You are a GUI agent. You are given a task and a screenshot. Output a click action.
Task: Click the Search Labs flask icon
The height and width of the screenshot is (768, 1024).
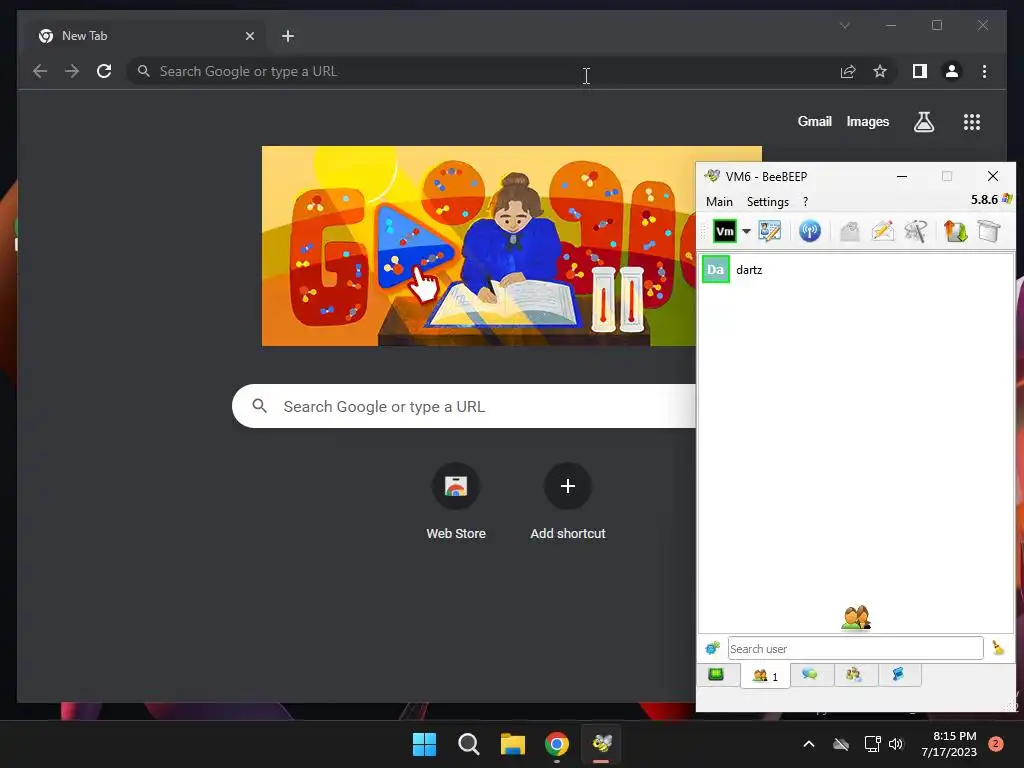tap(923, 121)
